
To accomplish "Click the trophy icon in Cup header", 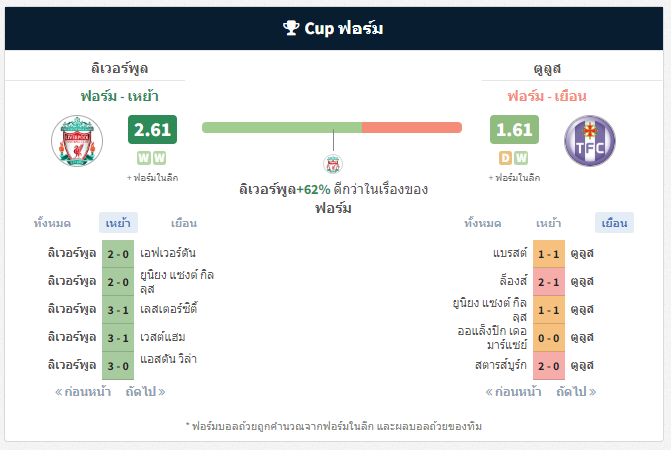I will [291, 28].
